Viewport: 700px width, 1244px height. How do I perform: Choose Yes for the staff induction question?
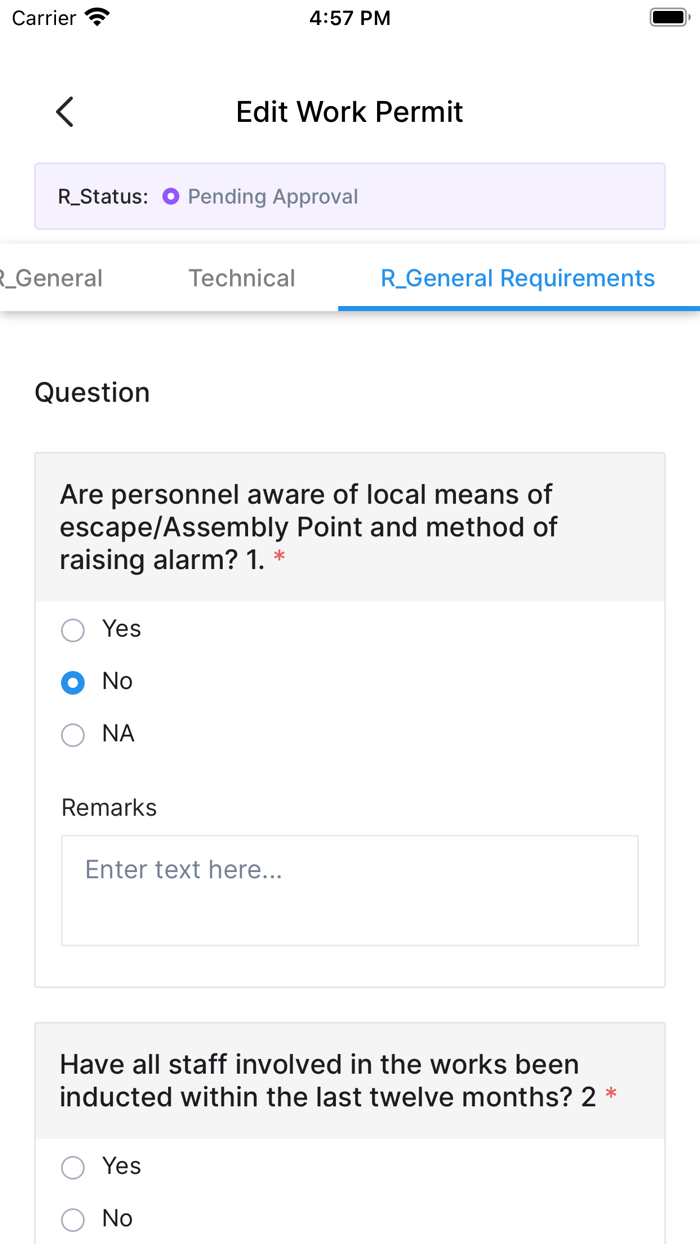click(72, 1167)
